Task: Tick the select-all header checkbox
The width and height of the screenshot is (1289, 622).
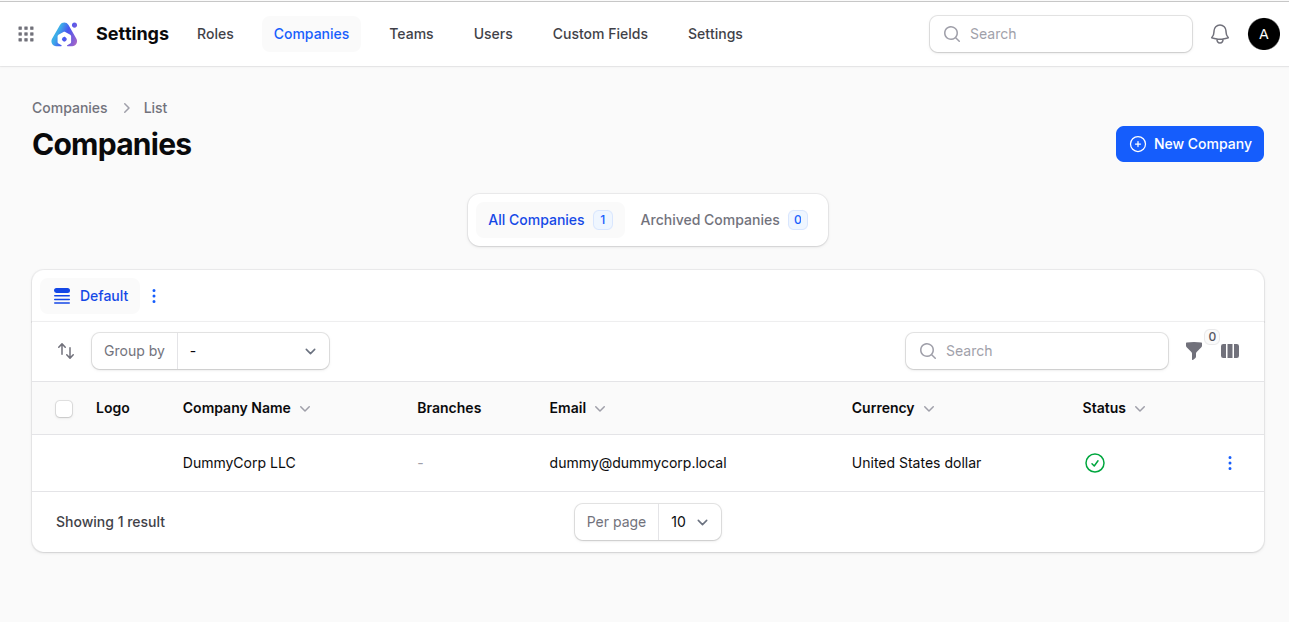Action: tap(64, 408)
